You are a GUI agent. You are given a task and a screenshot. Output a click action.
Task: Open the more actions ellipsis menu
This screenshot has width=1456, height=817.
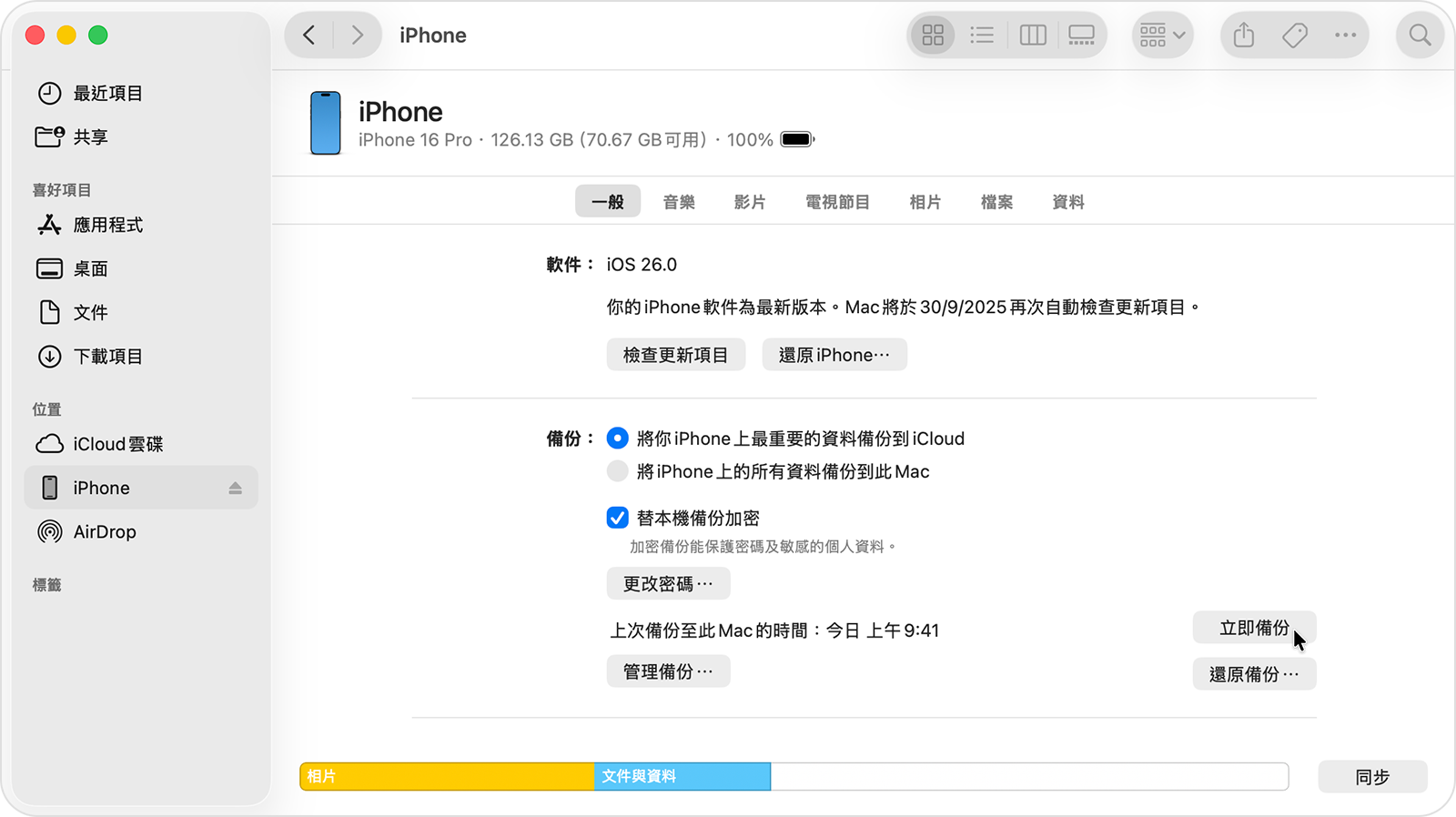coord(1345,35)
